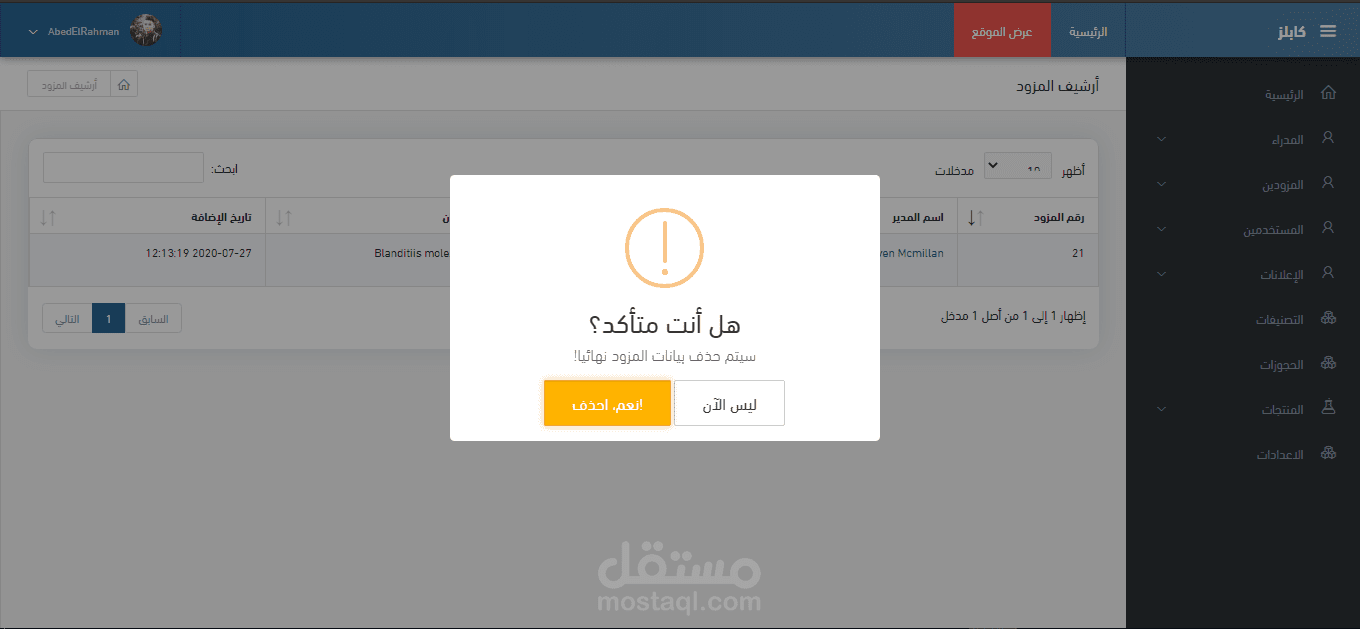The height and width of the screenshot is (629, 1360).
Task: Focus the ابحث search field
Action: (123, 168)
